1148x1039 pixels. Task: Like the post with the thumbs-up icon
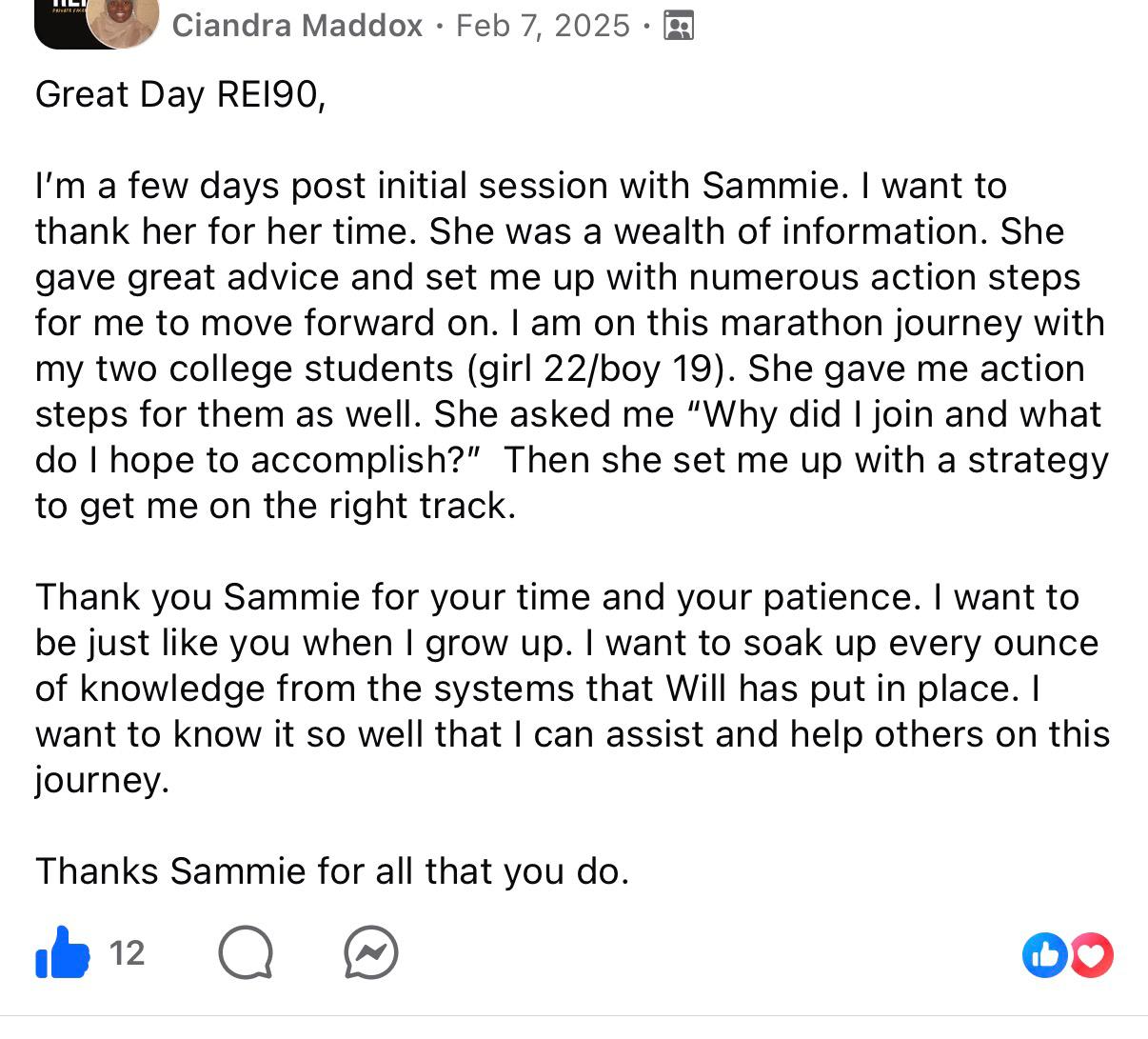(63, 952)
